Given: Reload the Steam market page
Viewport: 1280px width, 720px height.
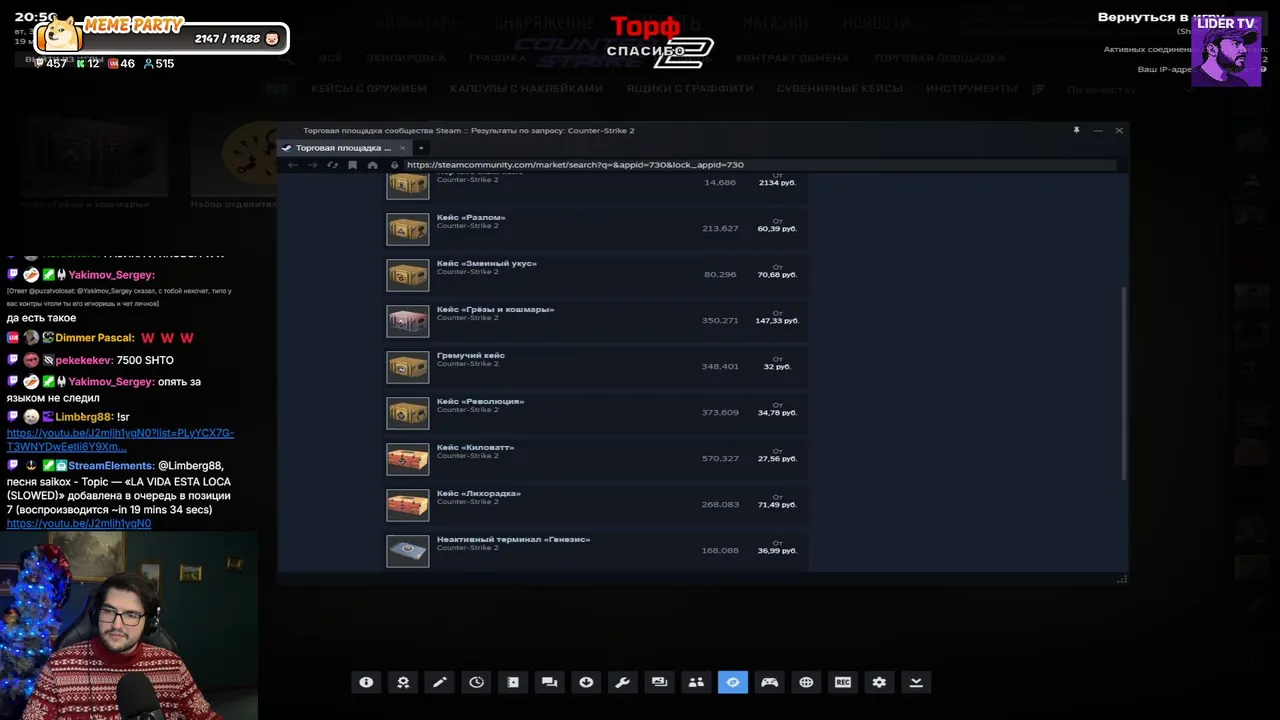Looking at the screenshot, I should (332, 165).
